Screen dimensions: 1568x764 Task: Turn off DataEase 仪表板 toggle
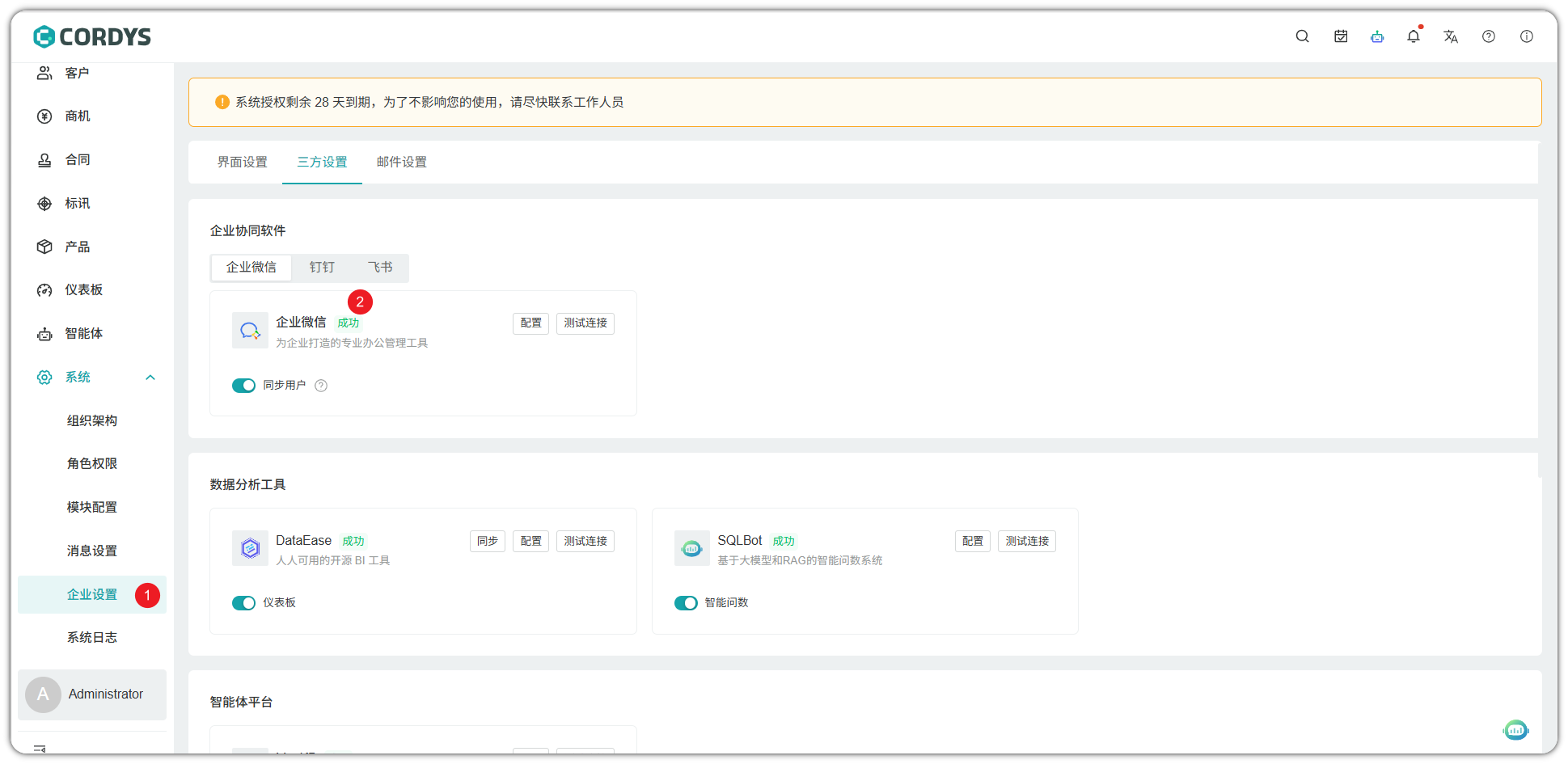pyautogui.click(x=243, y=603)
